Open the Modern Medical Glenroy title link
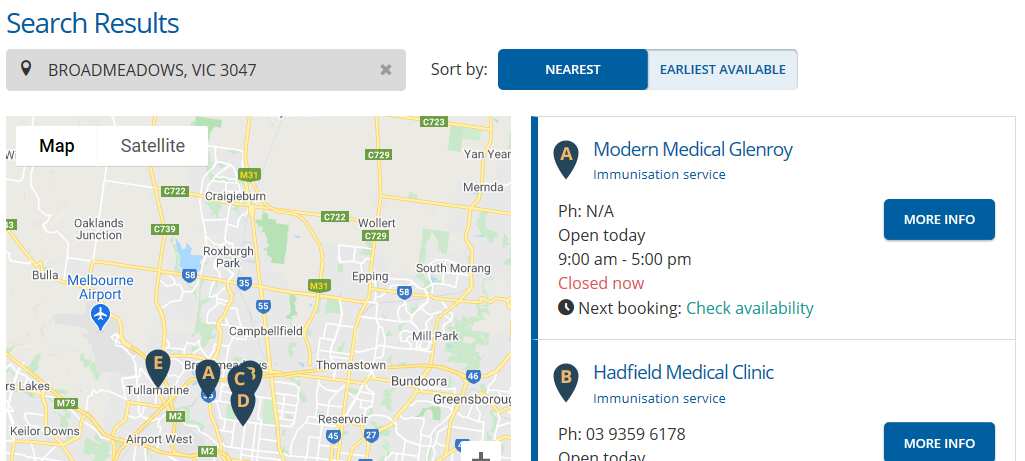 pos(693,150)
